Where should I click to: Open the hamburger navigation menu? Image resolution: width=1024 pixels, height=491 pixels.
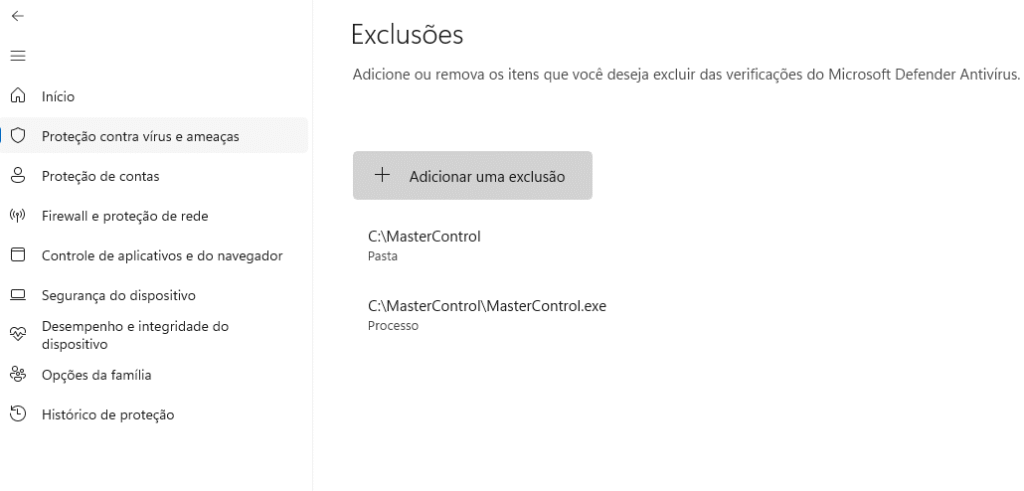click(x=18, y=56)
